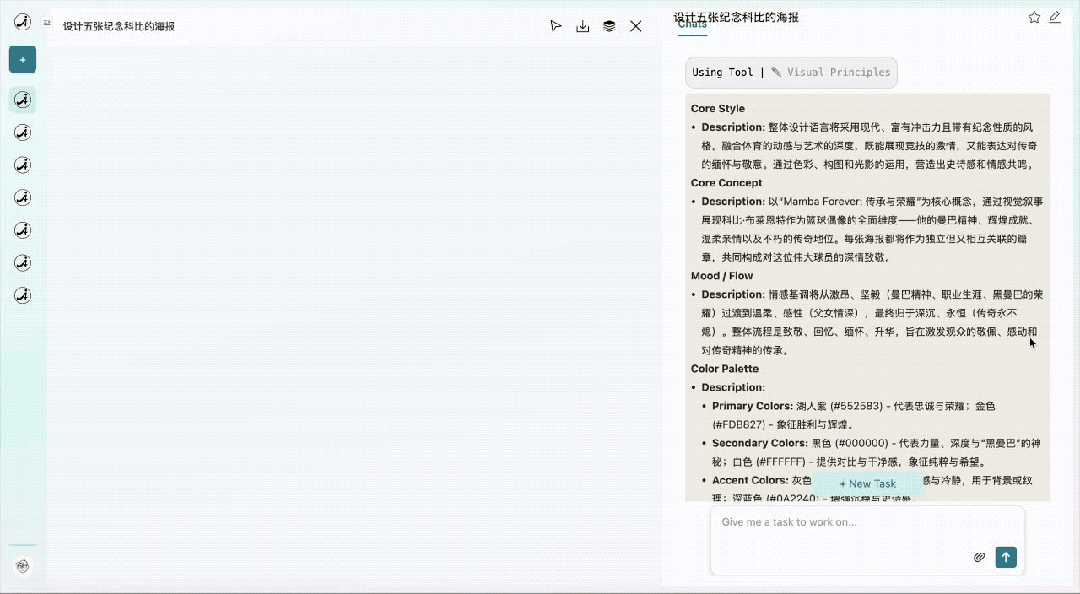Select the pointer cursor tool in canvas toolbar
This screenshot has width=1080, height=594.
click(x=556, y=26)
